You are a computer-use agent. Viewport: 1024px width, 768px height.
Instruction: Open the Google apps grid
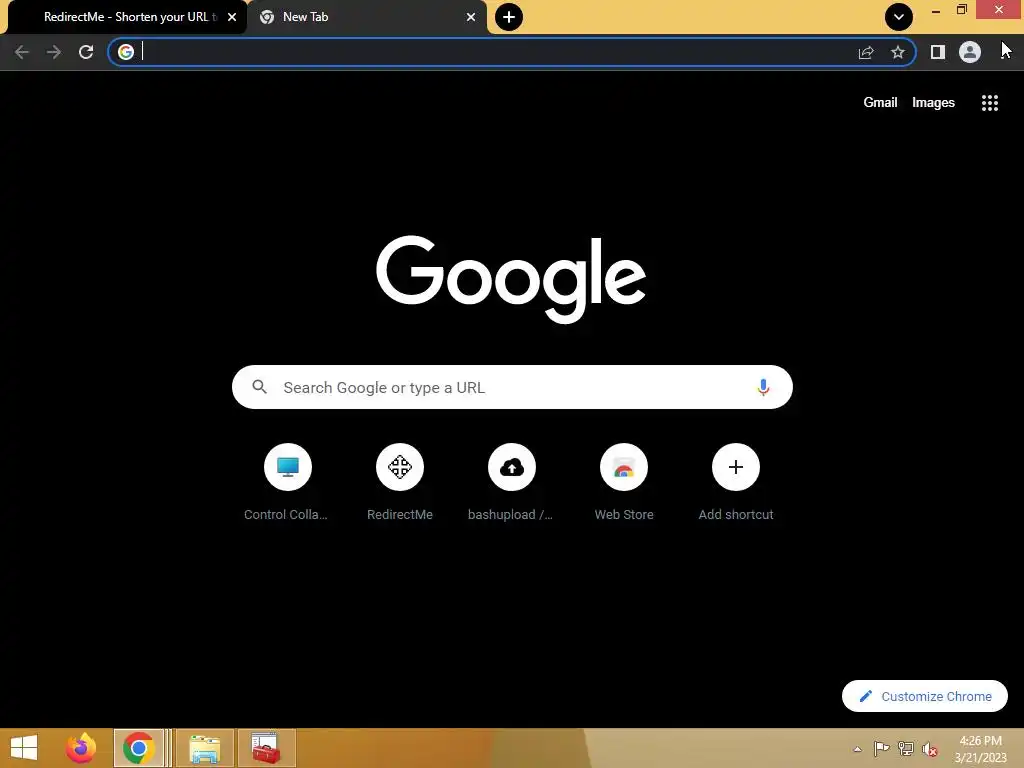[989, 103]
